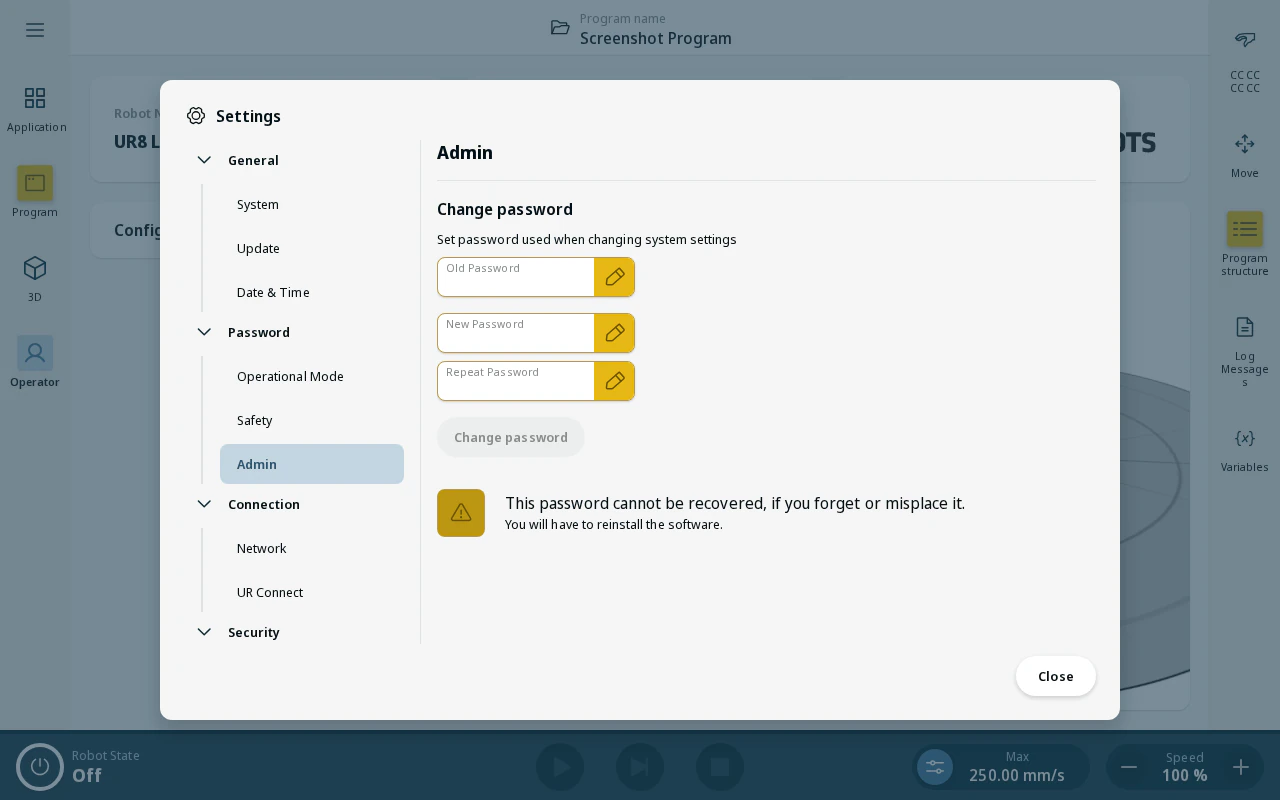The height and width of the screenshot is (800, 1280).
Task: Click the pencil icon for Old Password
Action: pos(615,277)
